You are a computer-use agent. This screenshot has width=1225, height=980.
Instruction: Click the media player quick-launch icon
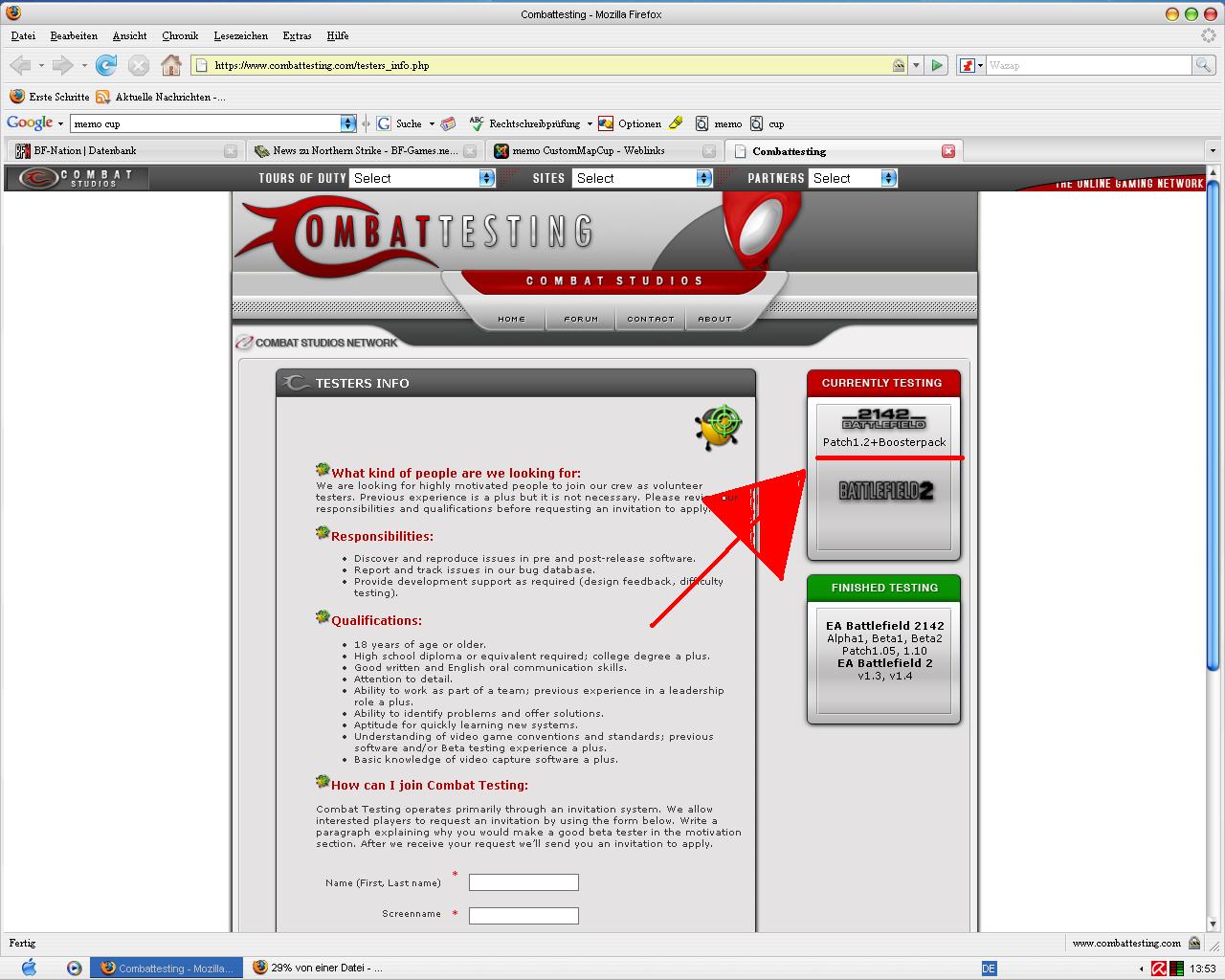coord(74,968)
